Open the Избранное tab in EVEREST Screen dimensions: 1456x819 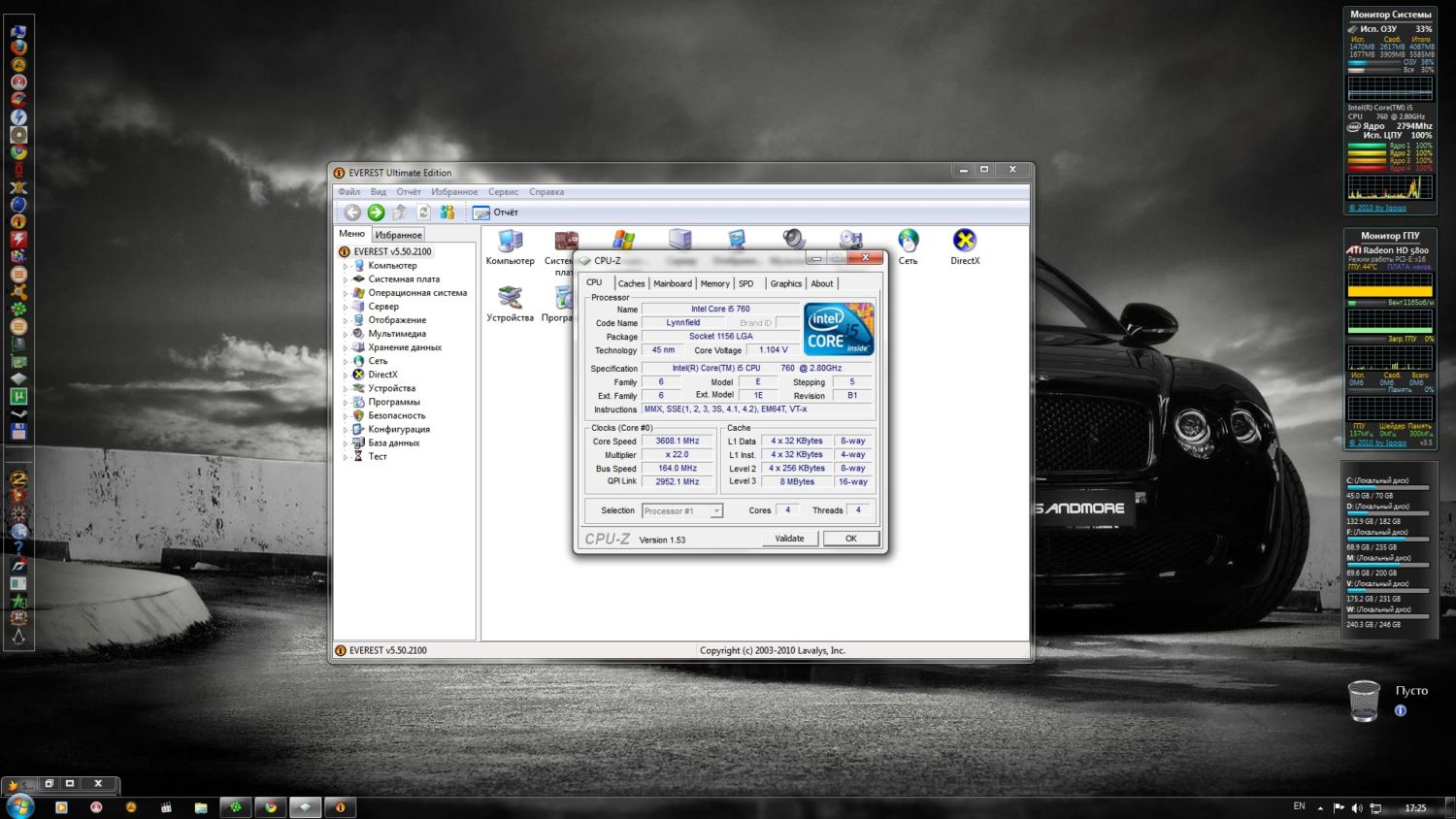pos(398,235)
